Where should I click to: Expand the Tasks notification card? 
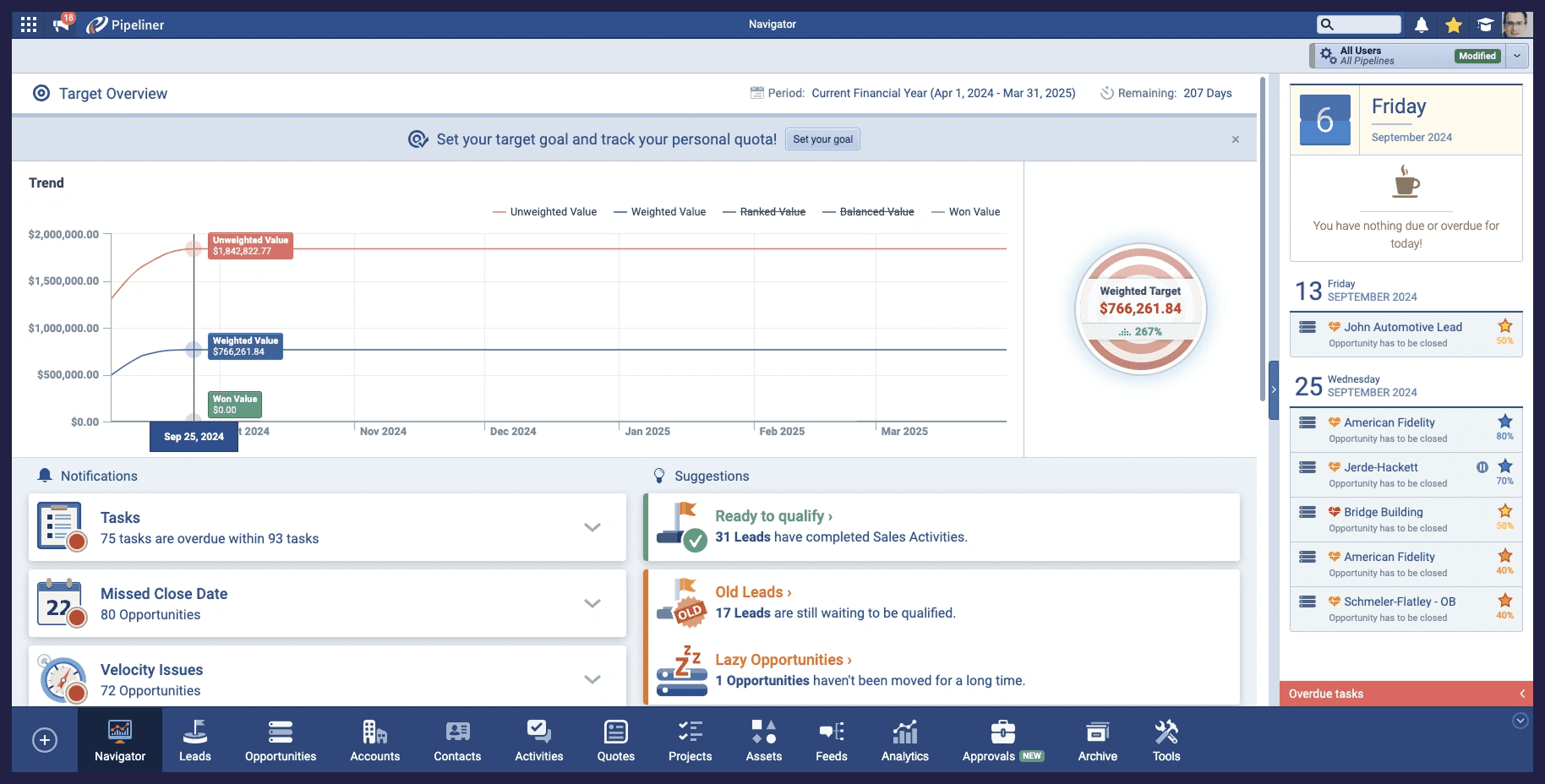click(592, 527)
